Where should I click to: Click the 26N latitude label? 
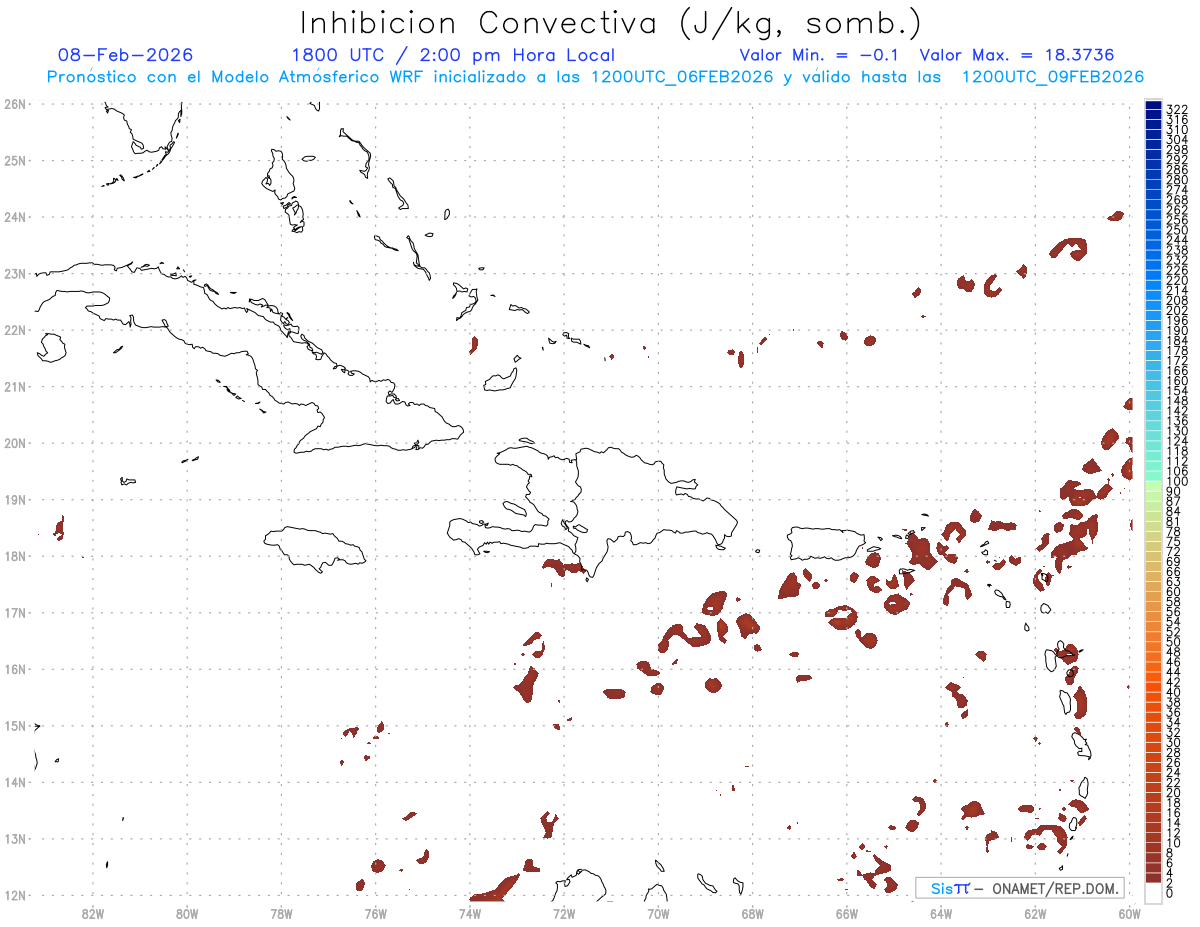(x=14, y=103)
